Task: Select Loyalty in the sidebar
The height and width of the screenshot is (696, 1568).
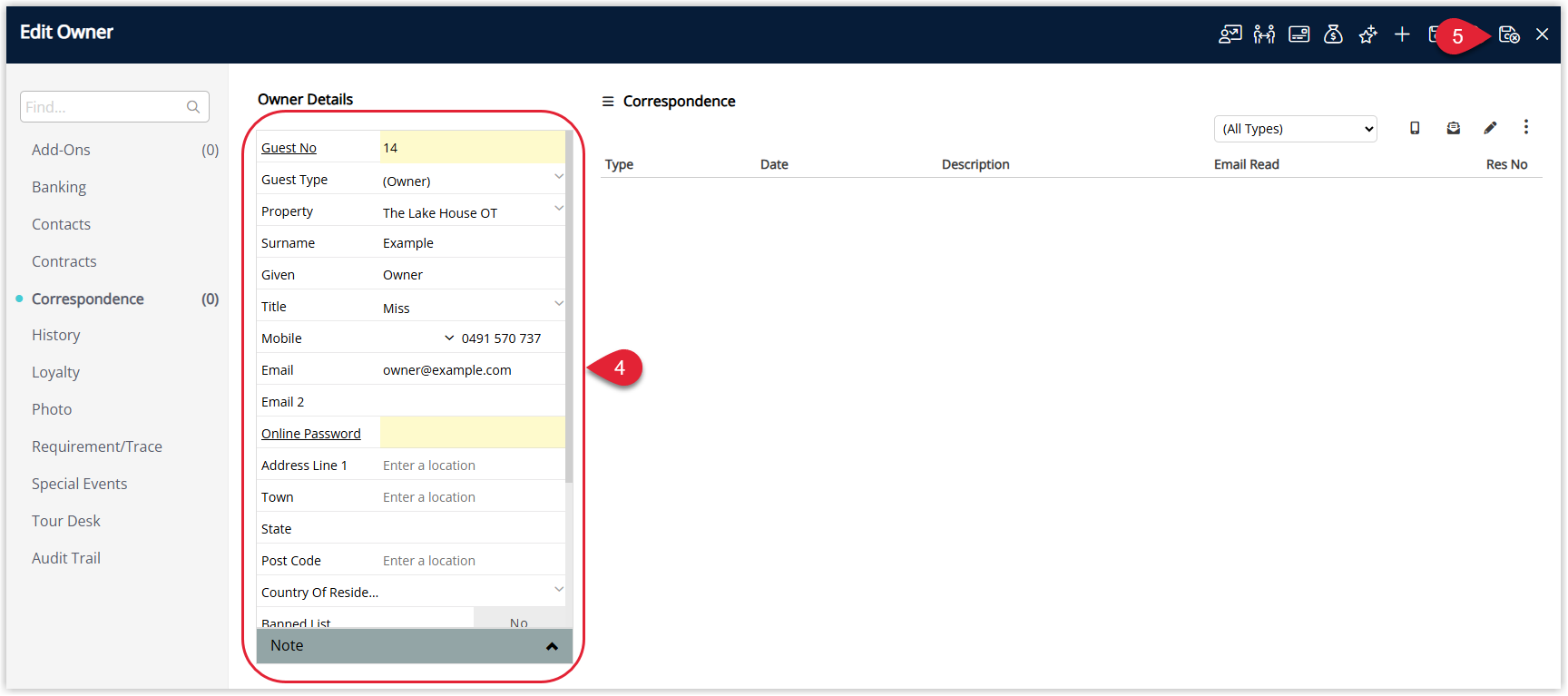Action: pos(55,372)
